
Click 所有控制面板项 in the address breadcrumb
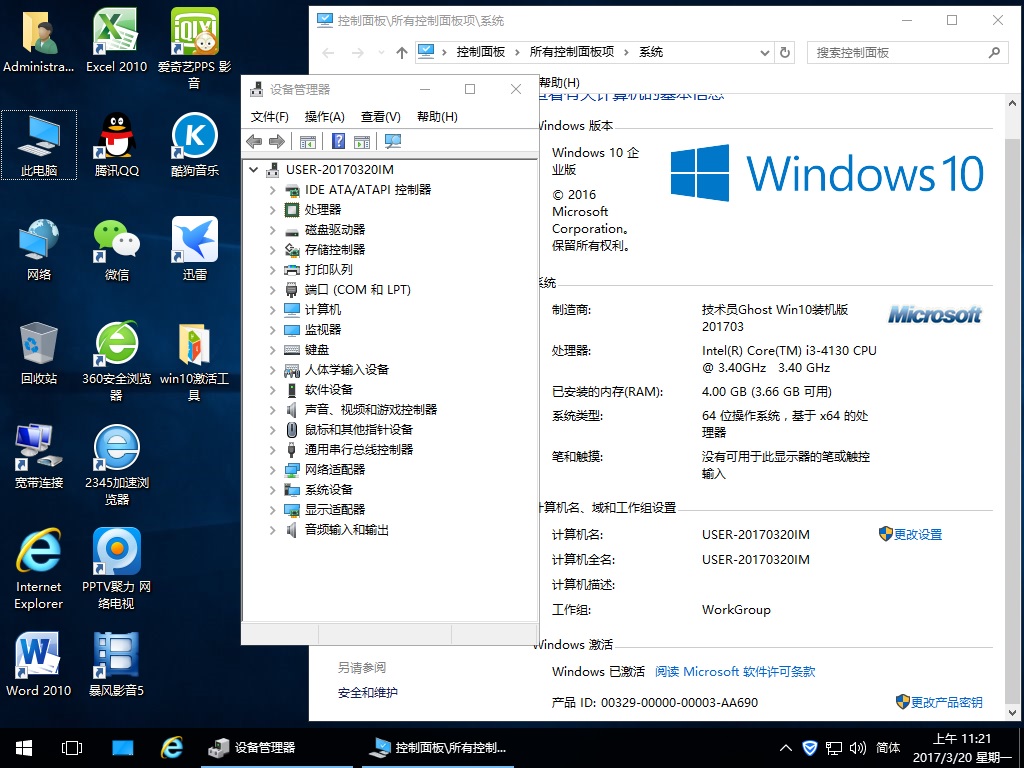[572, 52]
